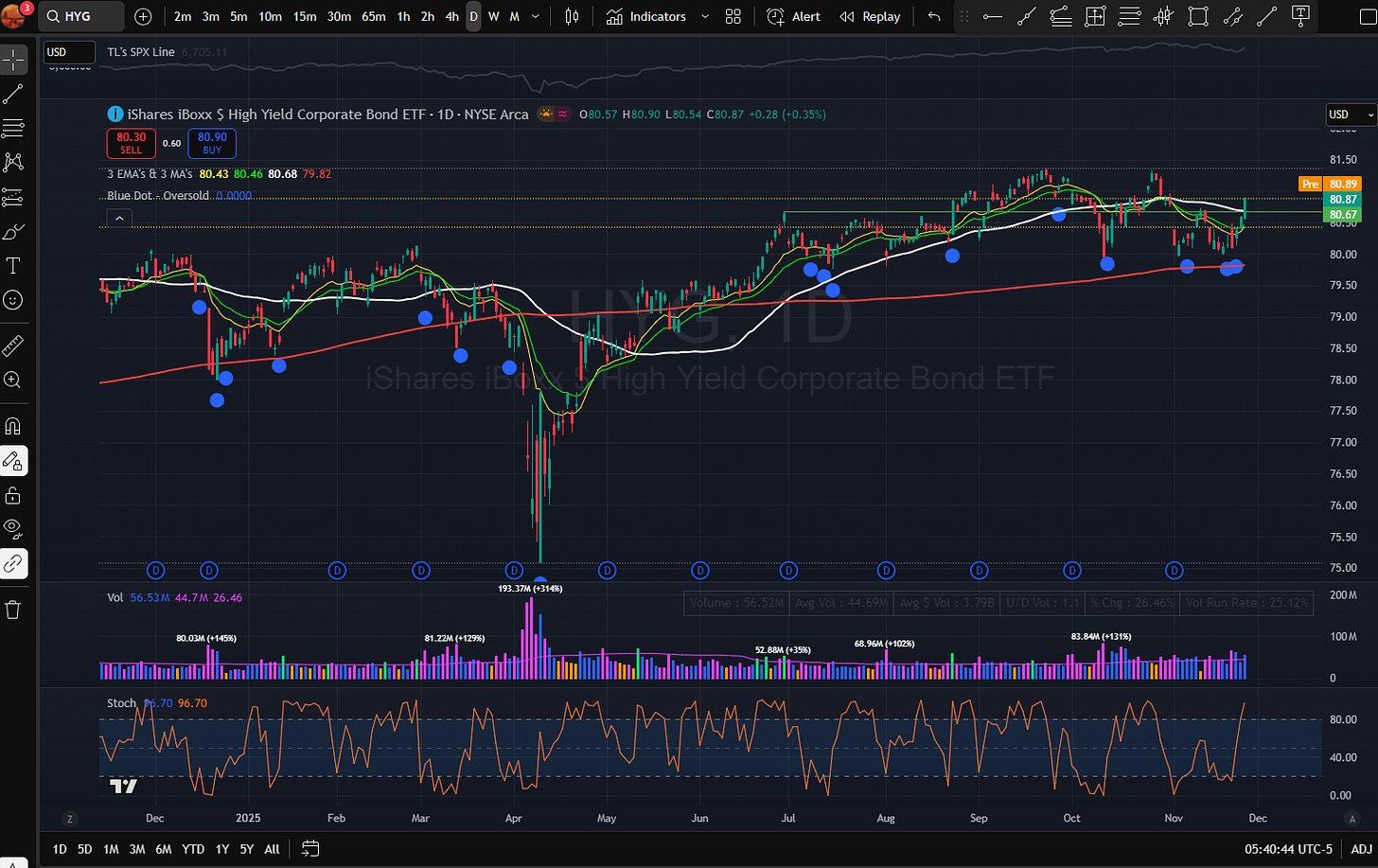The height and width of the screenshot is (868, 1378).
Task: Toggle lock all drawings
Action: tap(13, 495)
